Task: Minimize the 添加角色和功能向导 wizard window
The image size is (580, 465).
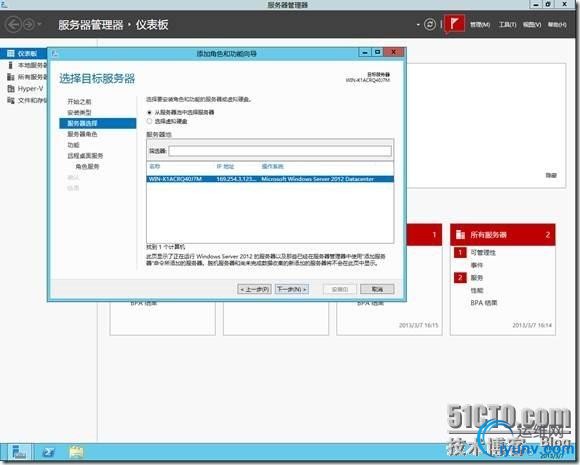Action: 365,53
